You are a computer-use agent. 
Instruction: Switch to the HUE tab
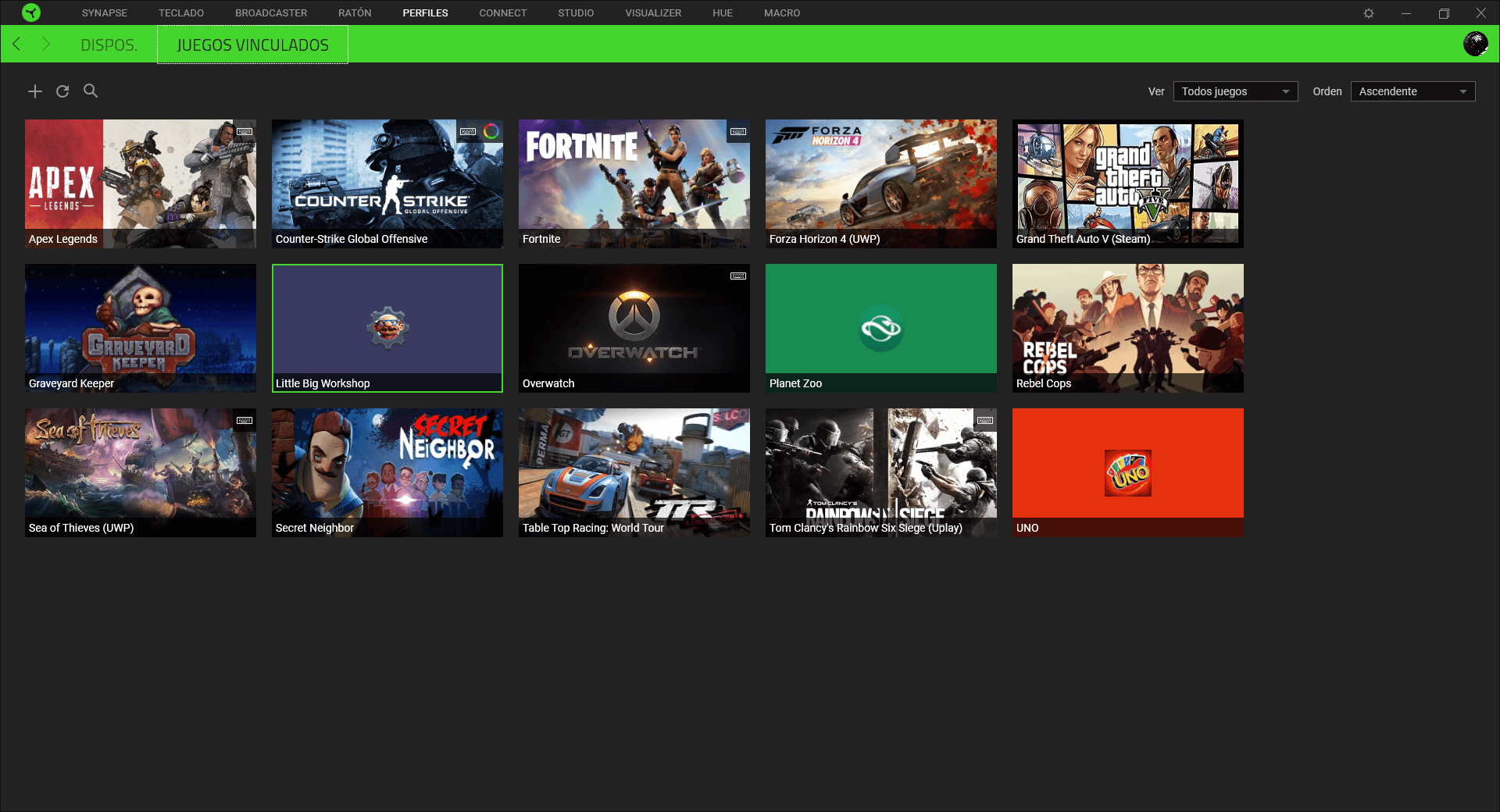pyautogui.click(x=723, y=13)
